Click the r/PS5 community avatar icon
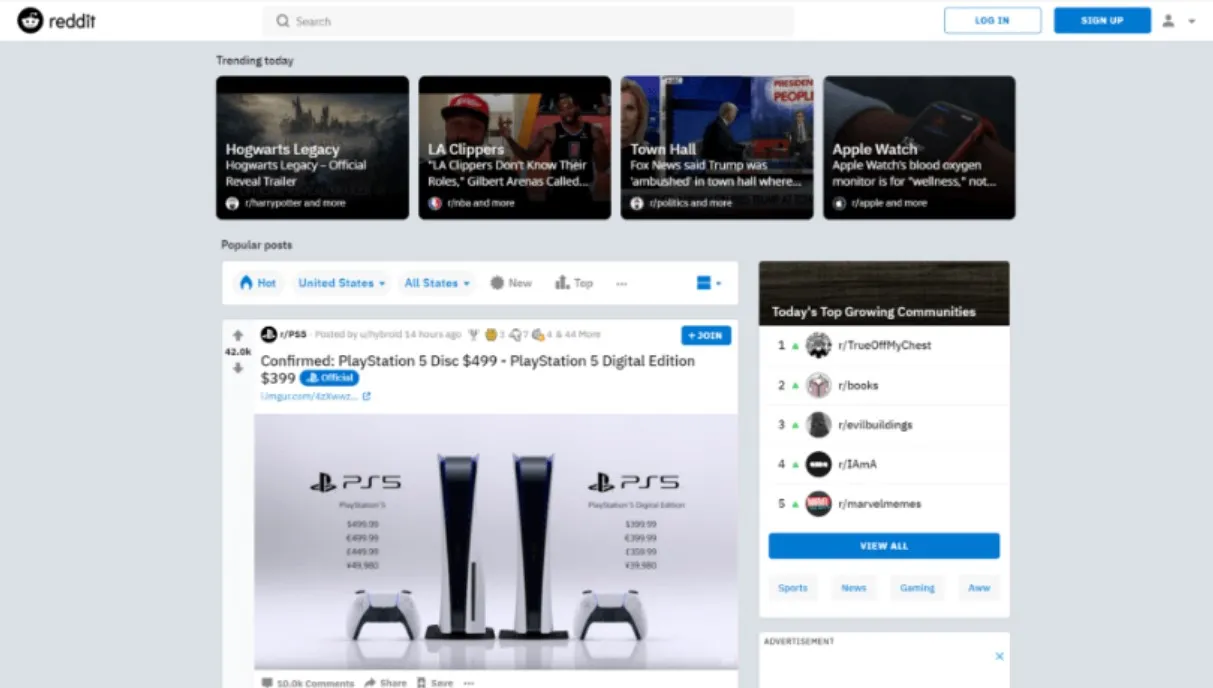Screen dimensions: 1213x688 tap(268, 335)
